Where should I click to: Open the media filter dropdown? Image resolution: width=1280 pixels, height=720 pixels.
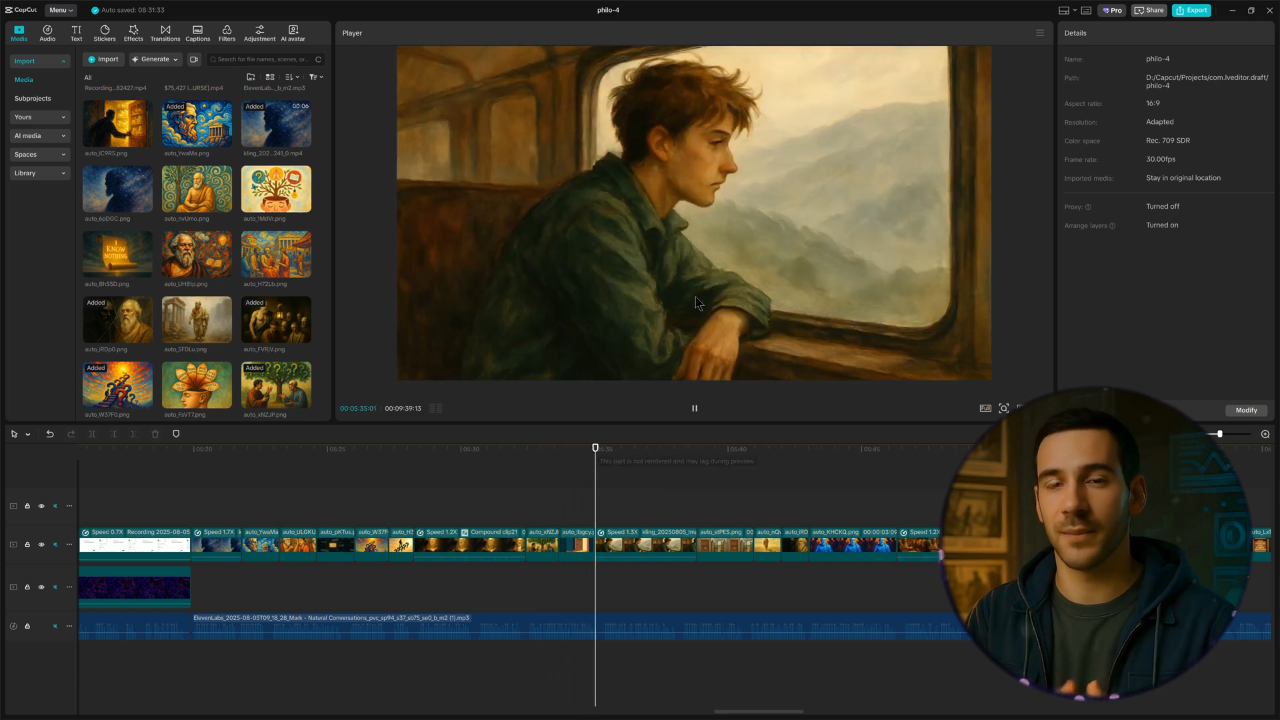315,77
